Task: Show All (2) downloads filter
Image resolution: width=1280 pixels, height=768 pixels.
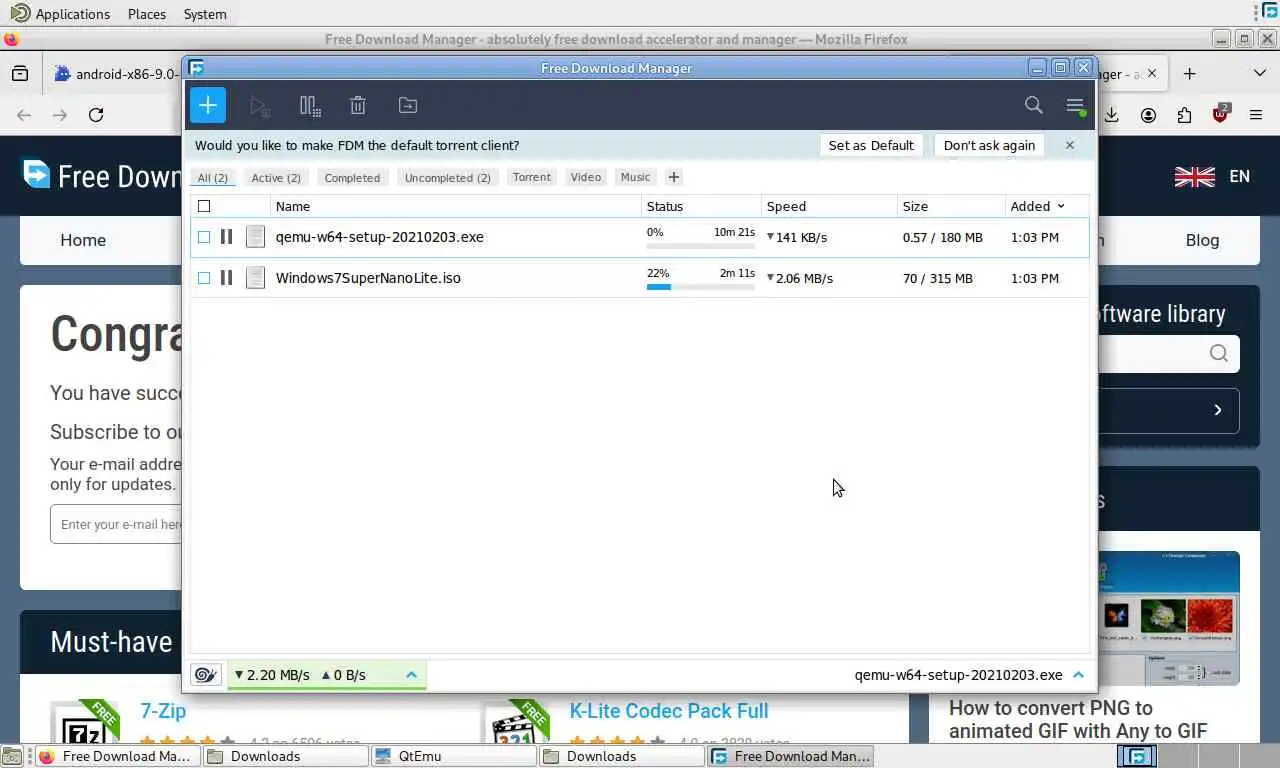Action: 213,177
